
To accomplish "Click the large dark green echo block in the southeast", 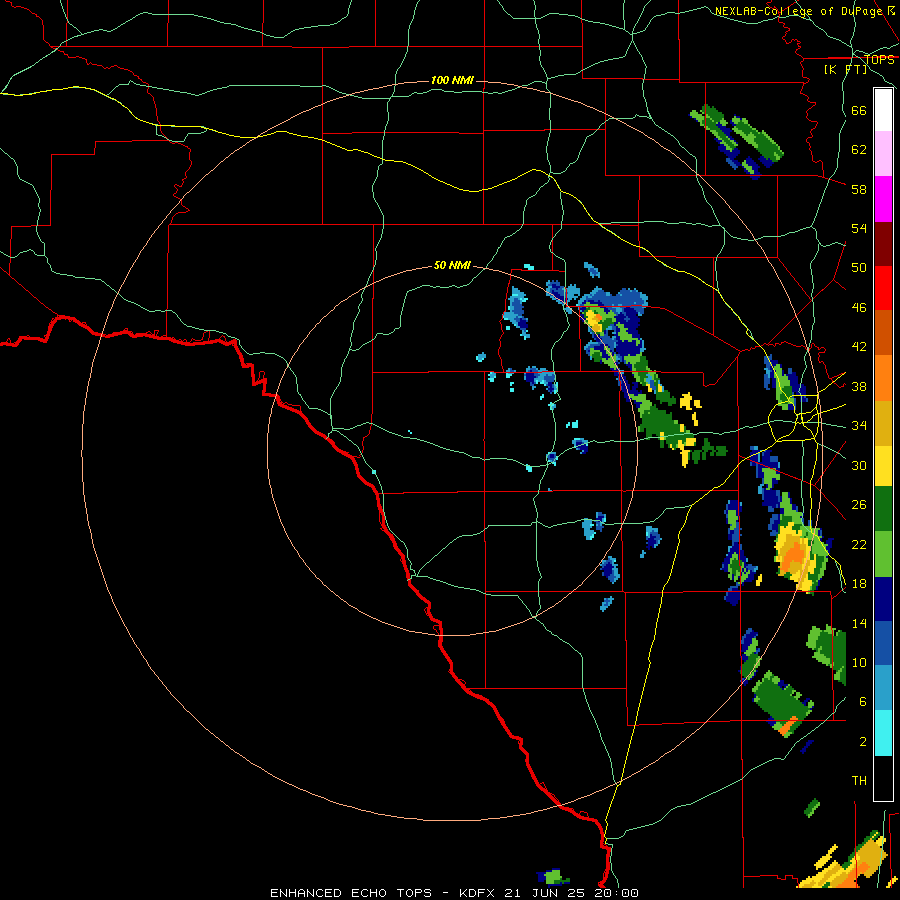I will pos(782,703).
